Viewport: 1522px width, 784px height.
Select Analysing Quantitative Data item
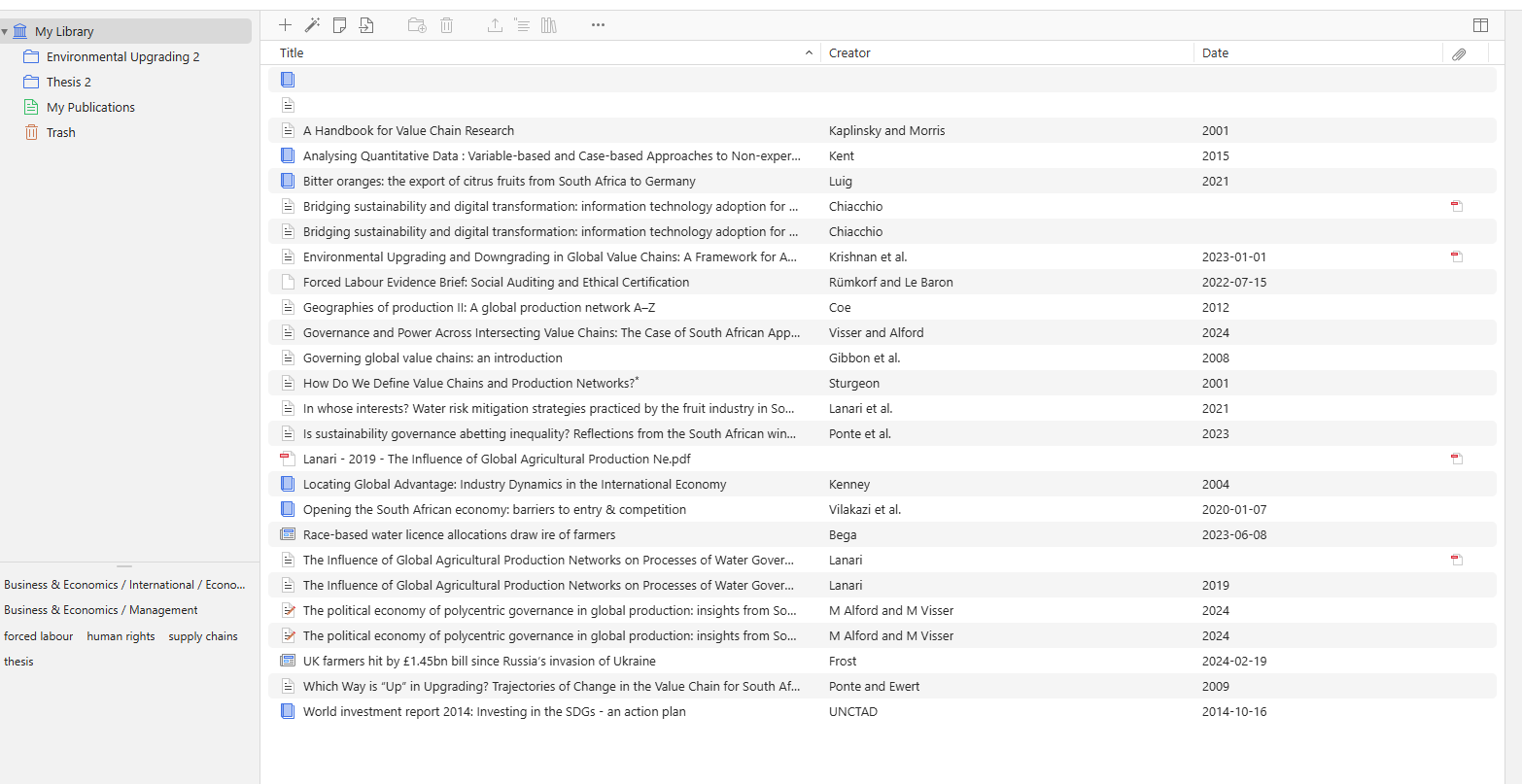(x=552, y=155)
